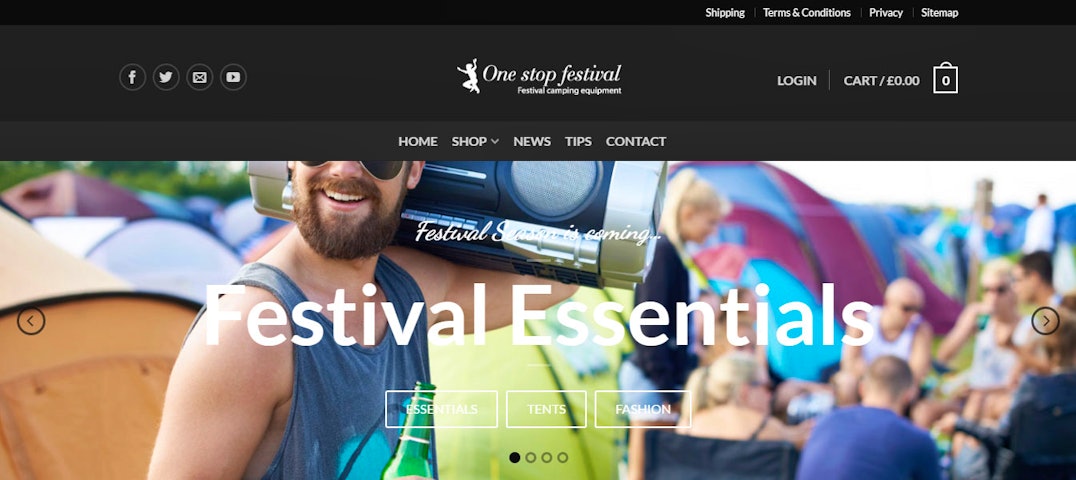Click the Essentials button
Image resolution: width=1076 pixels, height=480 pixels.
[441, 409]
